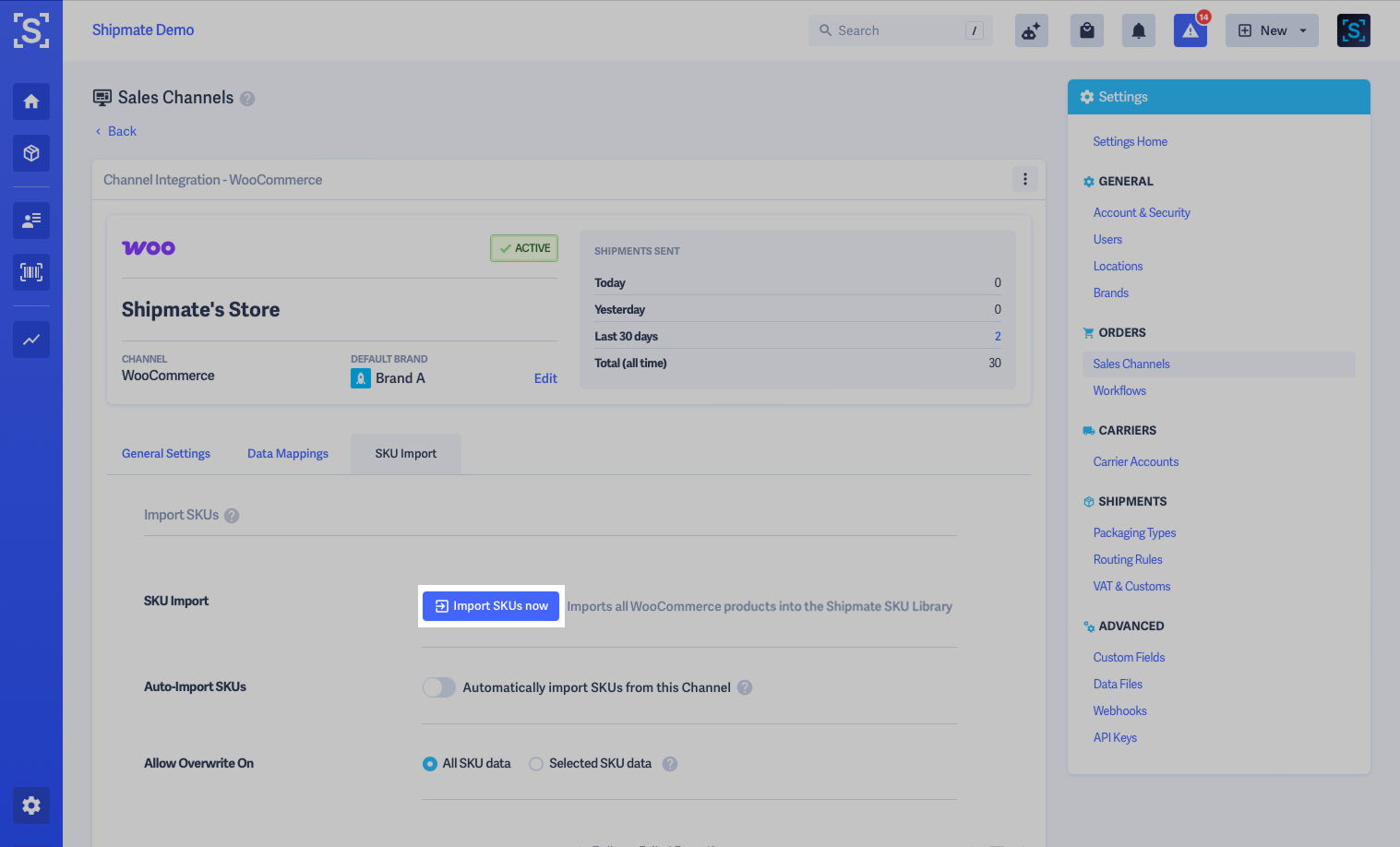Click help icon next to Sales Channels

247,99
